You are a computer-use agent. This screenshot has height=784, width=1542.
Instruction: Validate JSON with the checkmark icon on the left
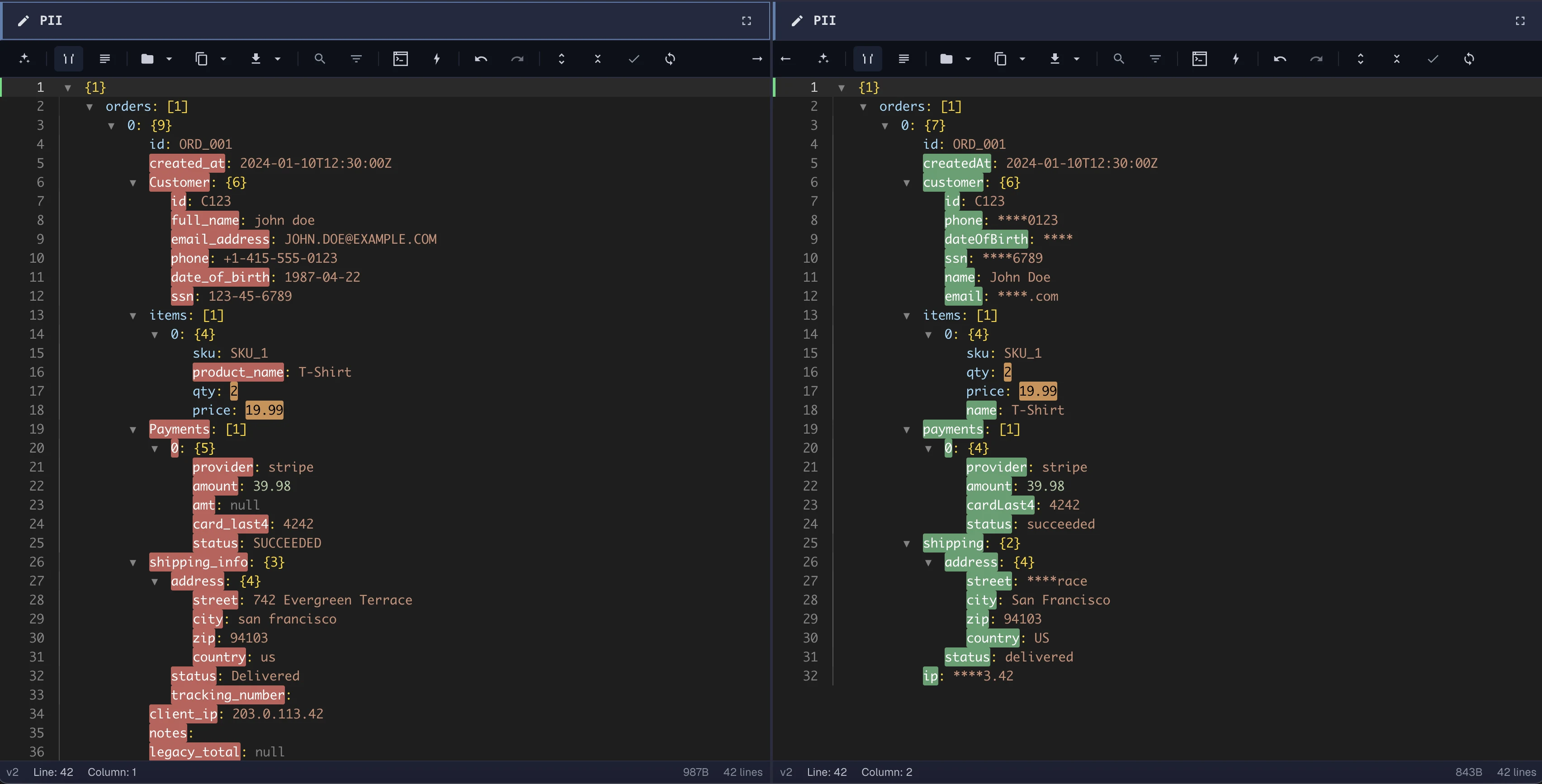pos(634,59)
